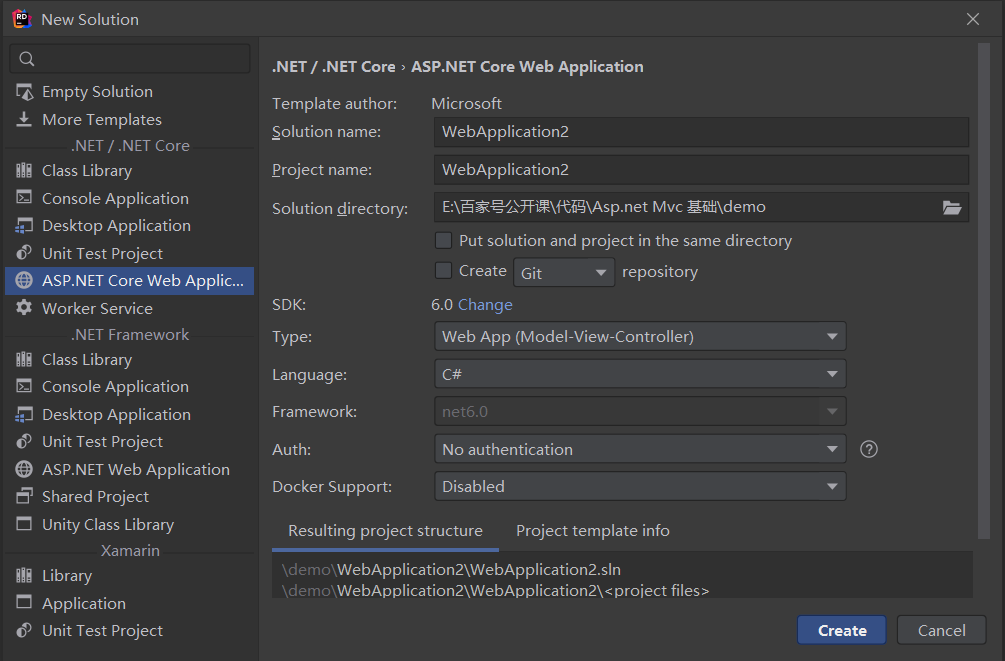This screenshot has height=661, width=1005.
Task: Select .NET Core Desktop Application icon
Action: pyautogui.click(x=24, y=226)
